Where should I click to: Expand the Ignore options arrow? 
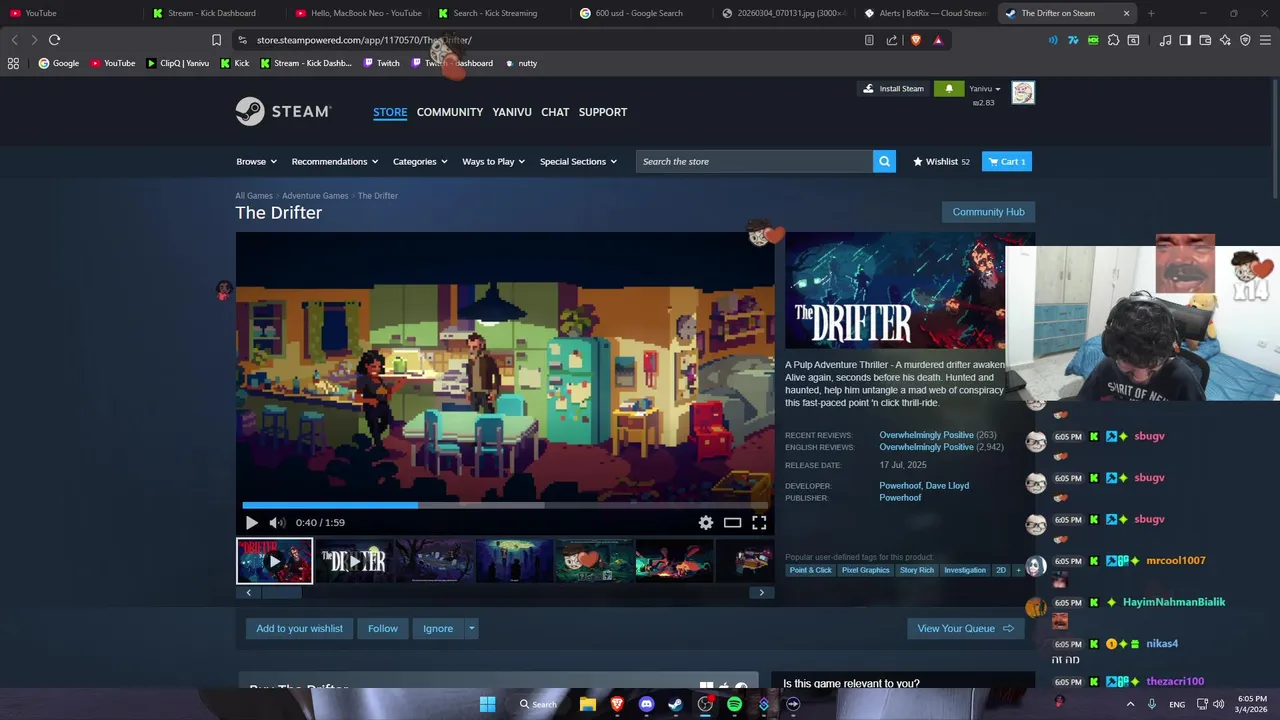pos(471,628)
